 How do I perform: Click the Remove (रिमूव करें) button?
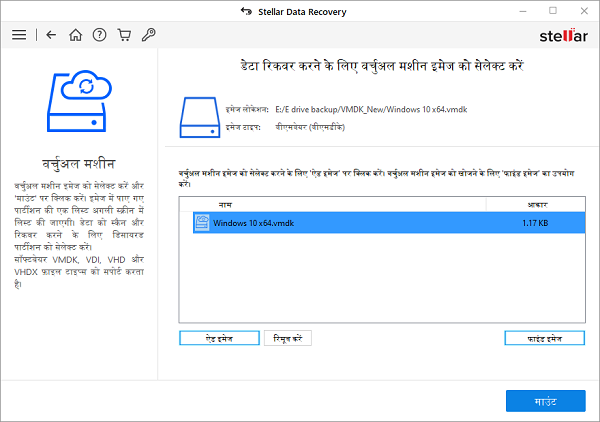tap(288, 338)
